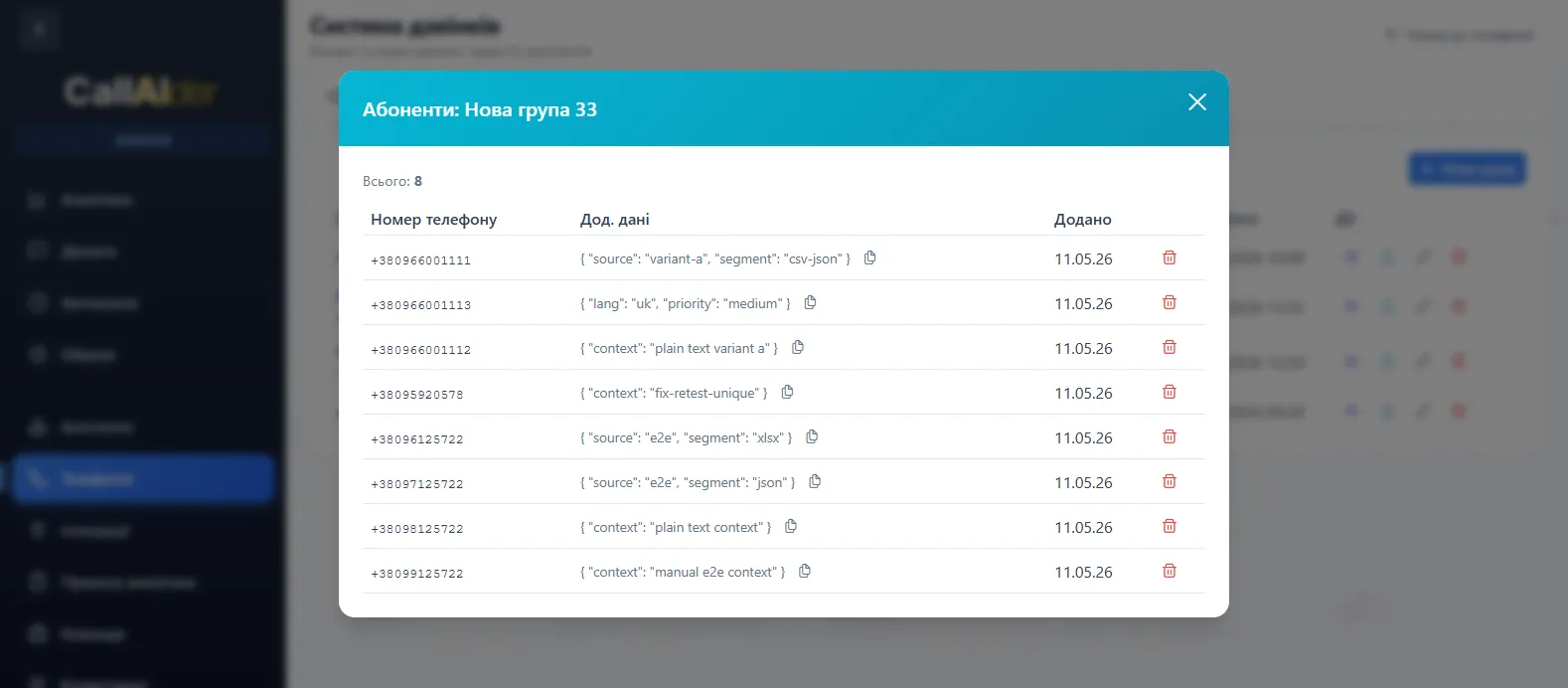The width and height of the screenshot is (1568, 688).
Task: Delete subscriber +38097125722
Action: 1170,481
